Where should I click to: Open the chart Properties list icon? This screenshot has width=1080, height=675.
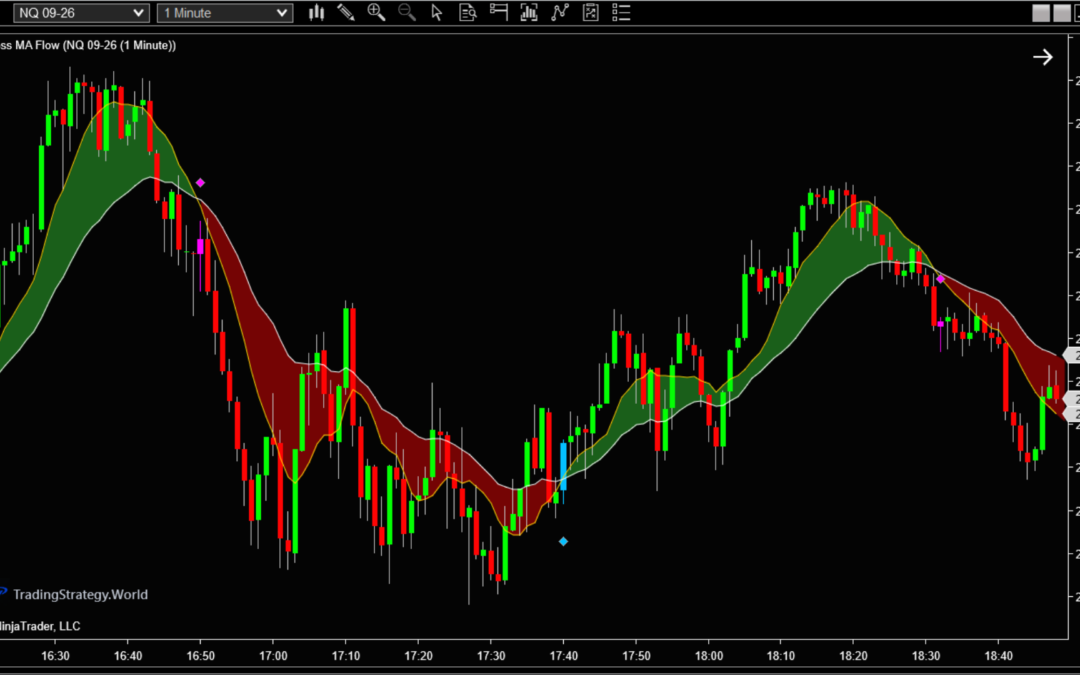point(621,12)
